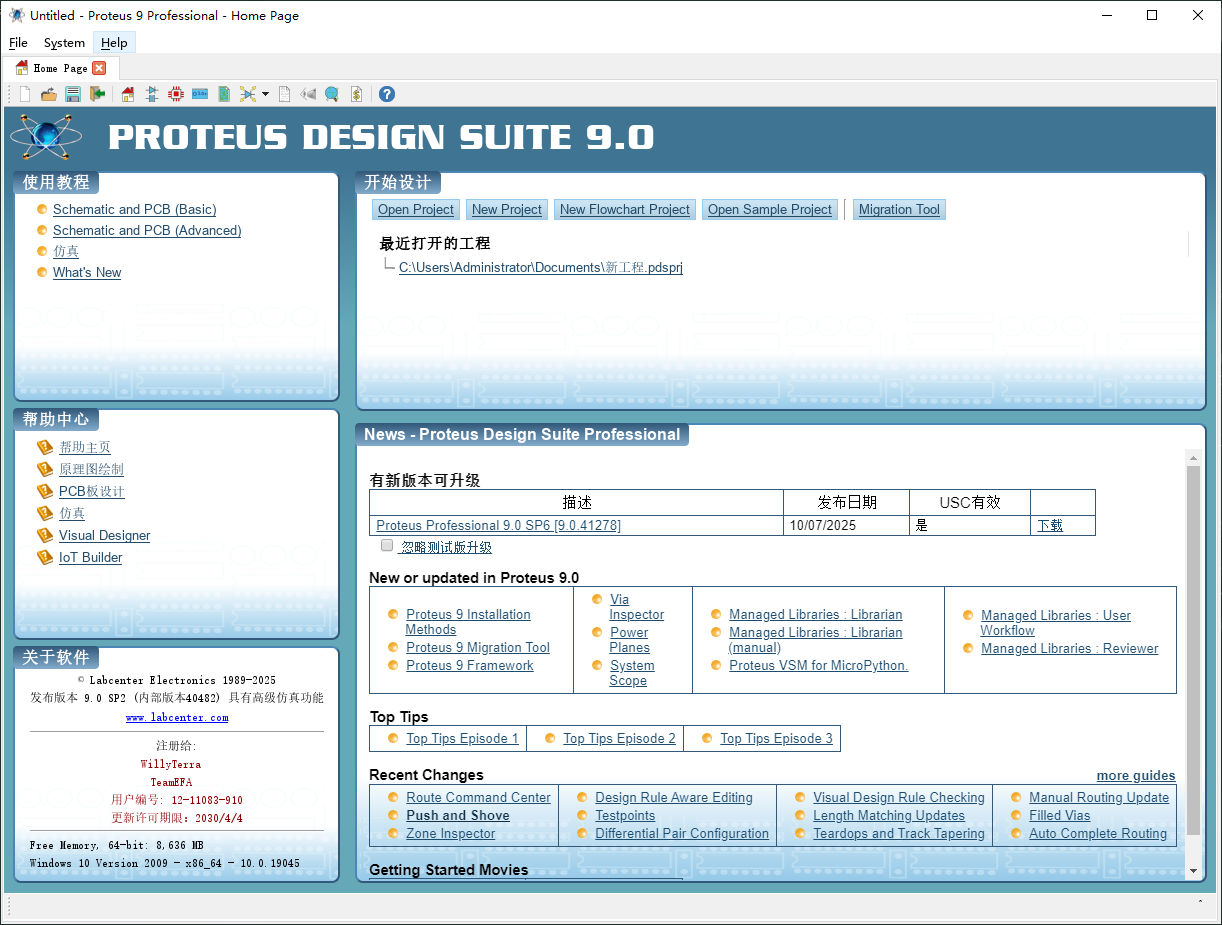Open Top Tips Episode 3
This screenshot has height=925, width=1222.
click(776, 738)
